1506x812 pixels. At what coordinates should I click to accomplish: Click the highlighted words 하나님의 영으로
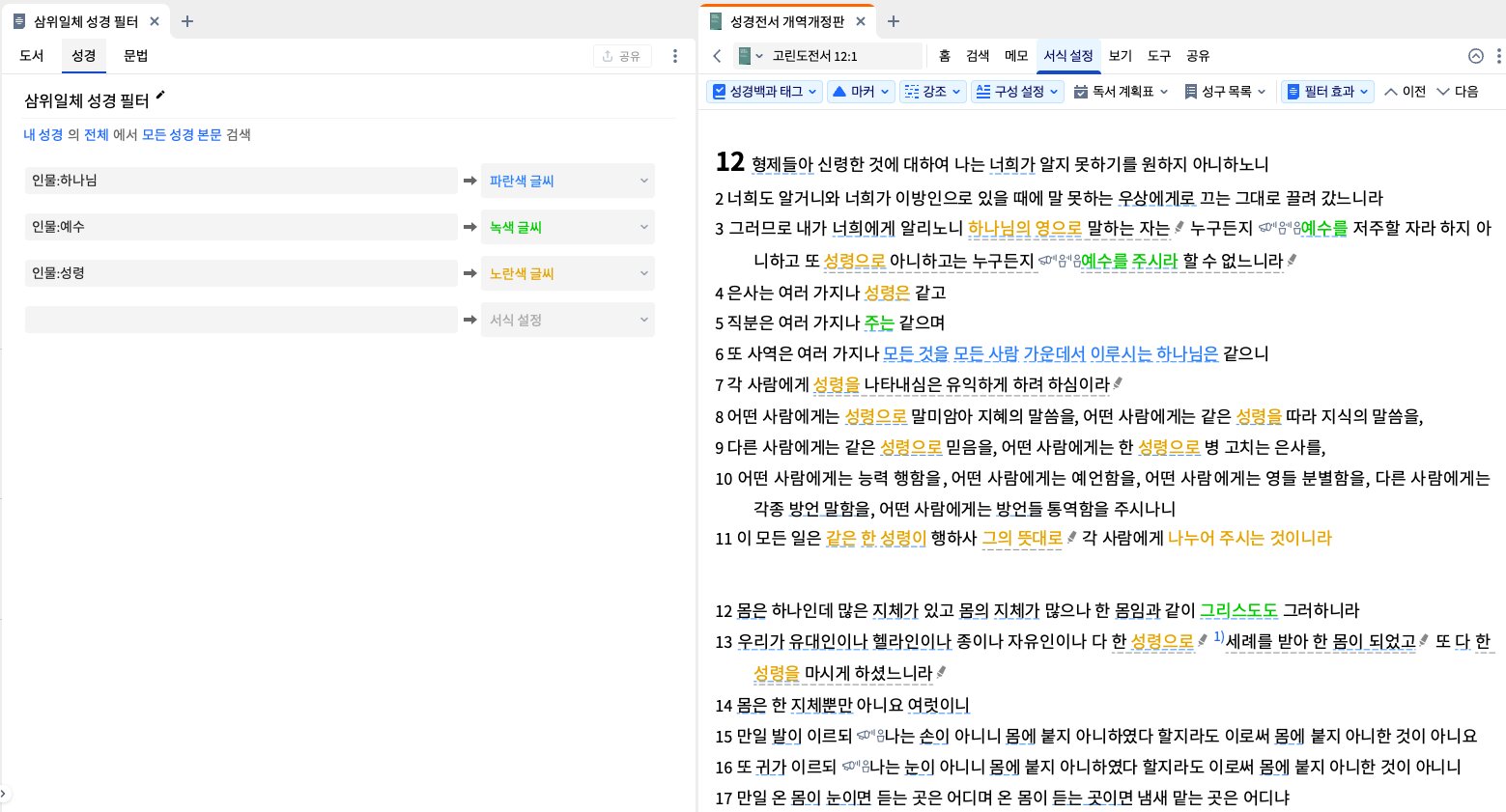click(x=1025, y=229)
